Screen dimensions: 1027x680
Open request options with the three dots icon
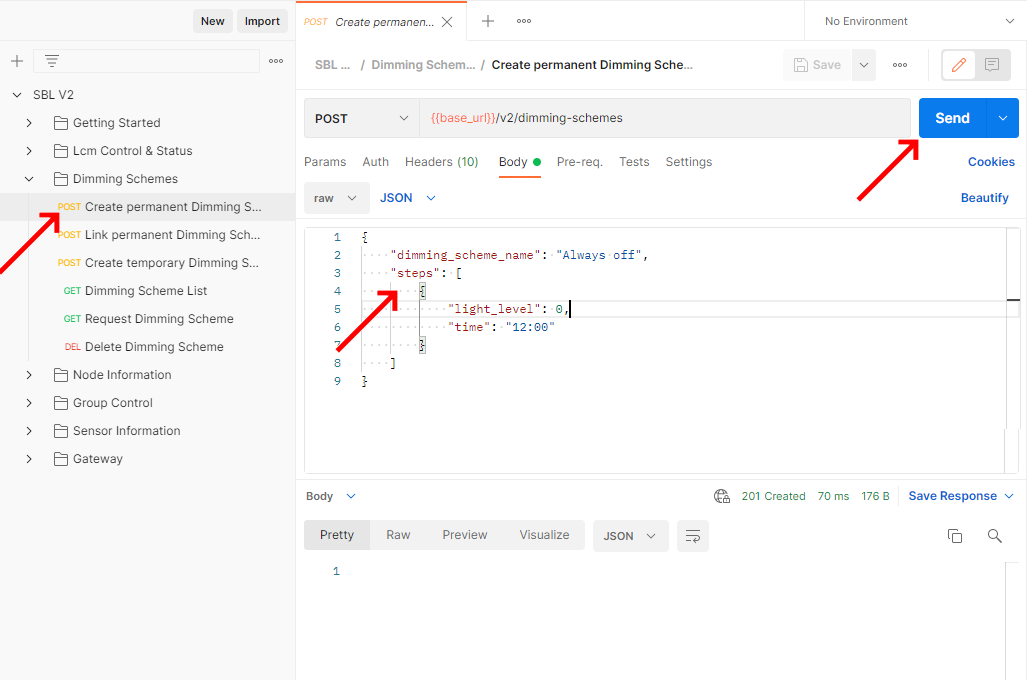(x=899, y=64)
